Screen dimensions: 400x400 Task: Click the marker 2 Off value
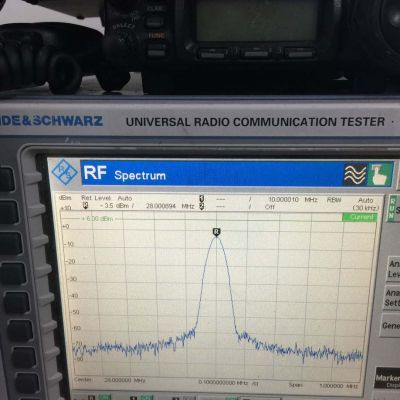click(270, 207)
